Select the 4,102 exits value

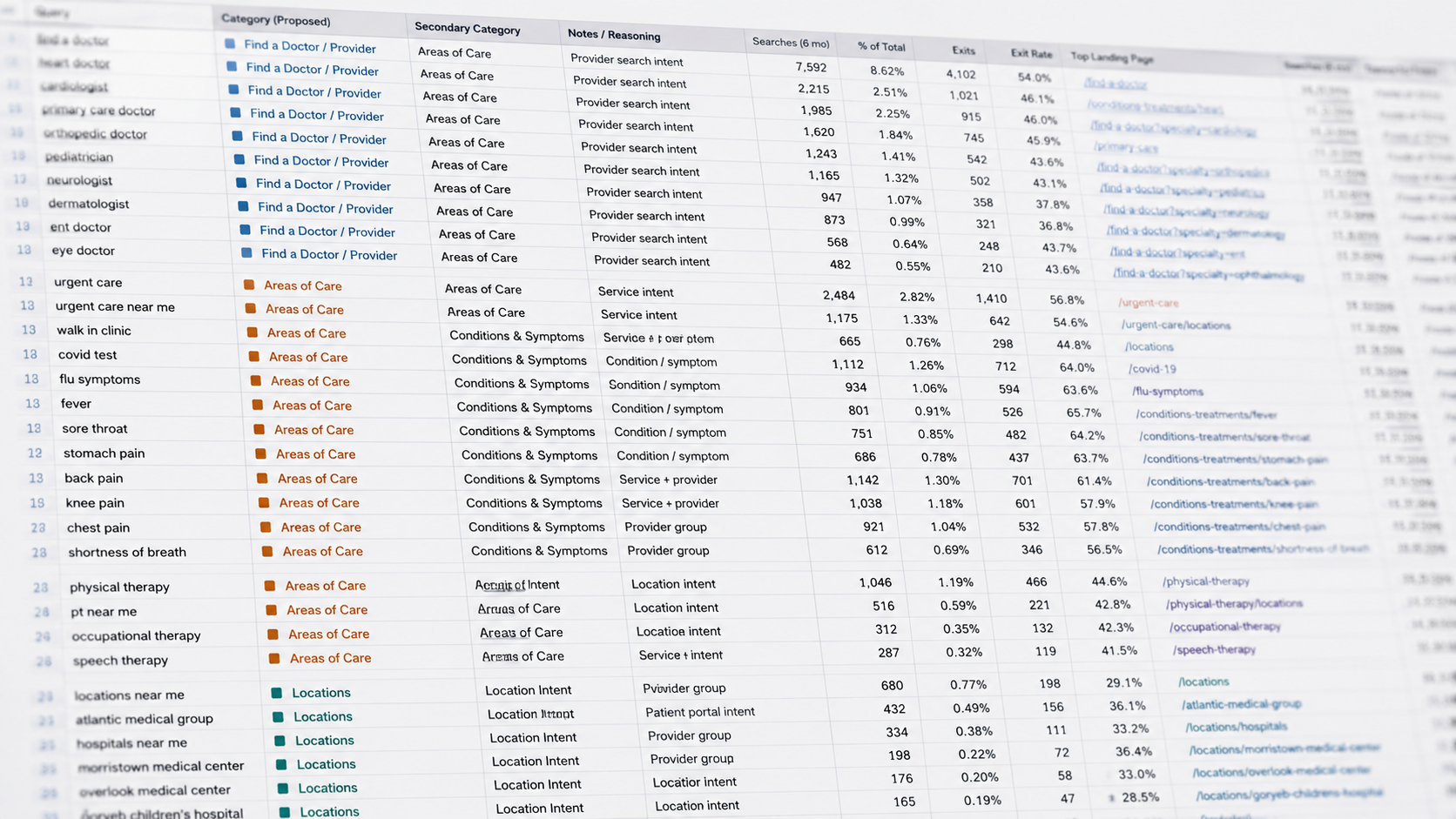(x=961, y=74)
